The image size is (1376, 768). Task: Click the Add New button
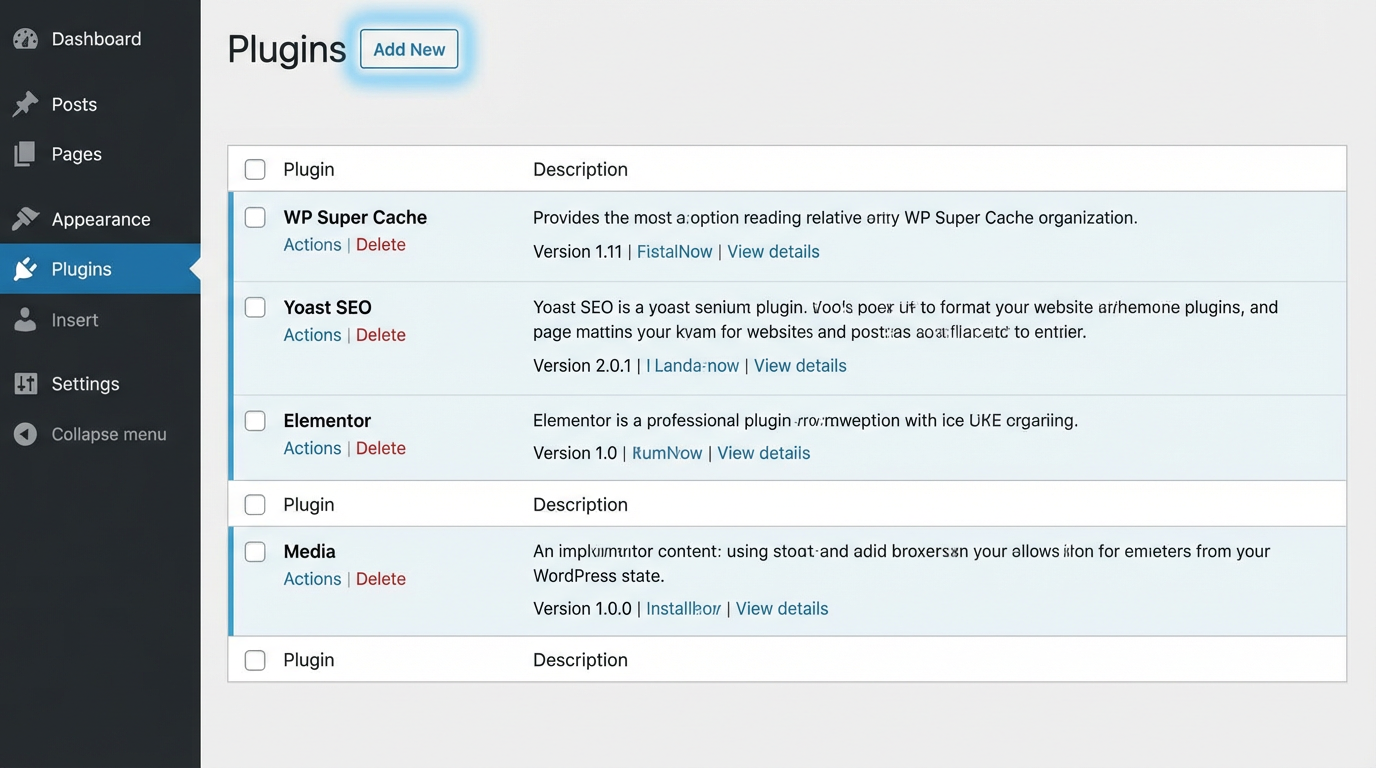[408, 48]
